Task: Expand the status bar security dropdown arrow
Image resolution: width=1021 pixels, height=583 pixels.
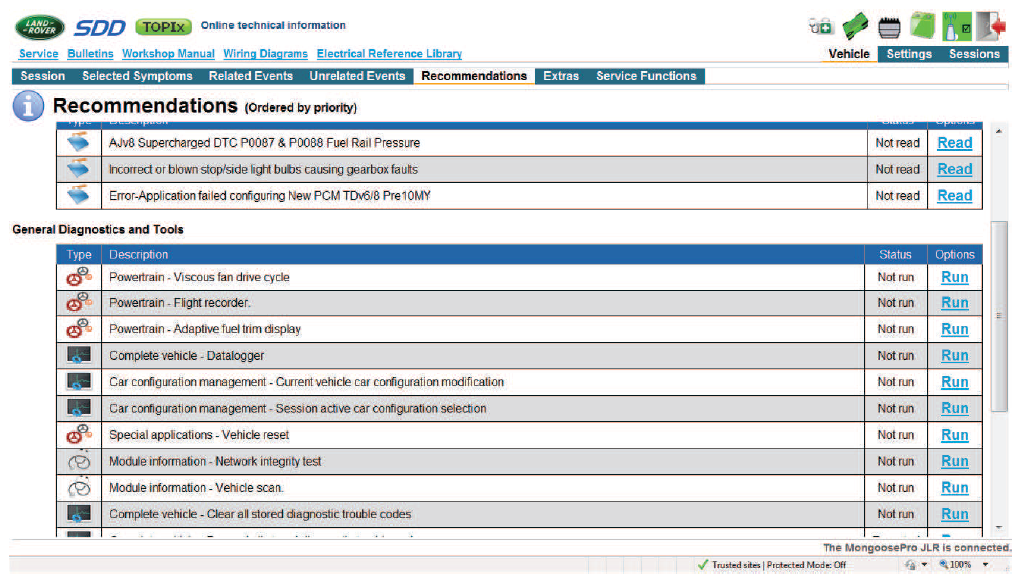Action: pyautogui.click(x=924, y=565)
